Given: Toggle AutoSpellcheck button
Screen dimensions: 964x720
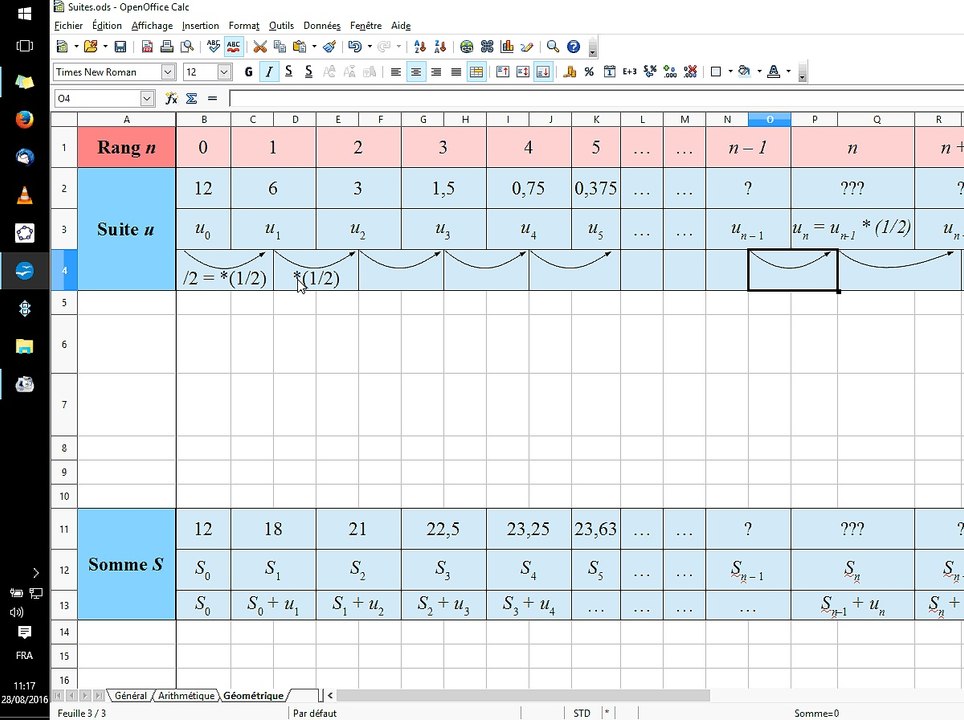Looking at the screenshot, I should coord(233,46).
